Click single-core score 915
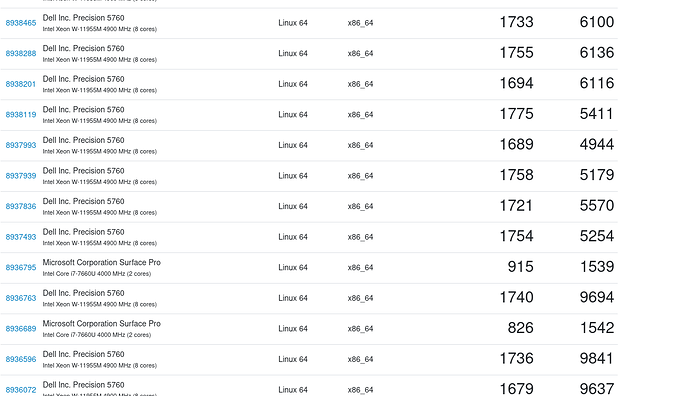Image resolution: width=690 pixels, height=396 pixels. [520, 267]
